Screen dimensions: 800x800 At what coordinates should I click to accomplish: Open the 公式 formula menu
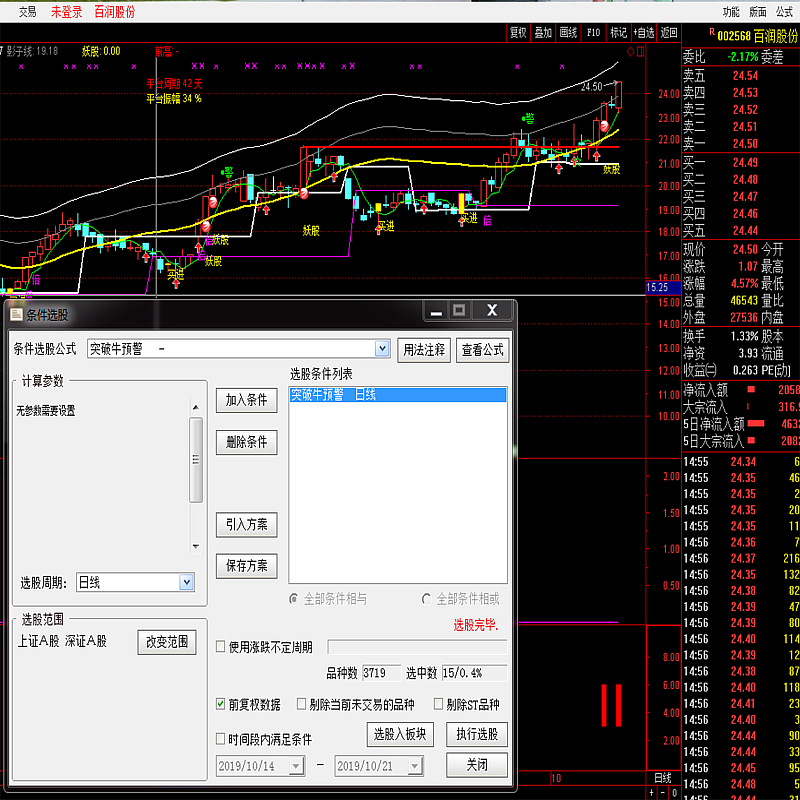(785, 12)
